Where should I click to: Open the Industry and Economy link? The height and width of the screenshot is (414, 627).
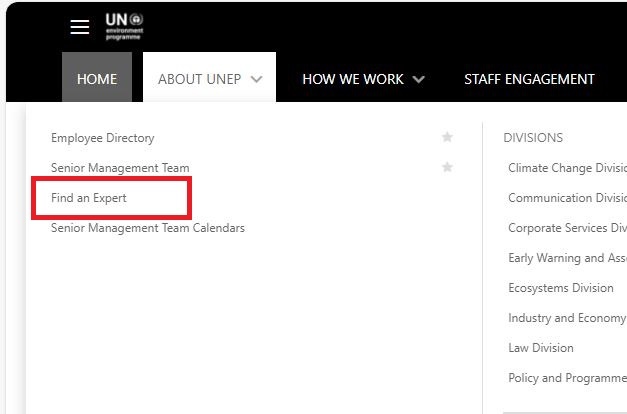pos(567,318)
